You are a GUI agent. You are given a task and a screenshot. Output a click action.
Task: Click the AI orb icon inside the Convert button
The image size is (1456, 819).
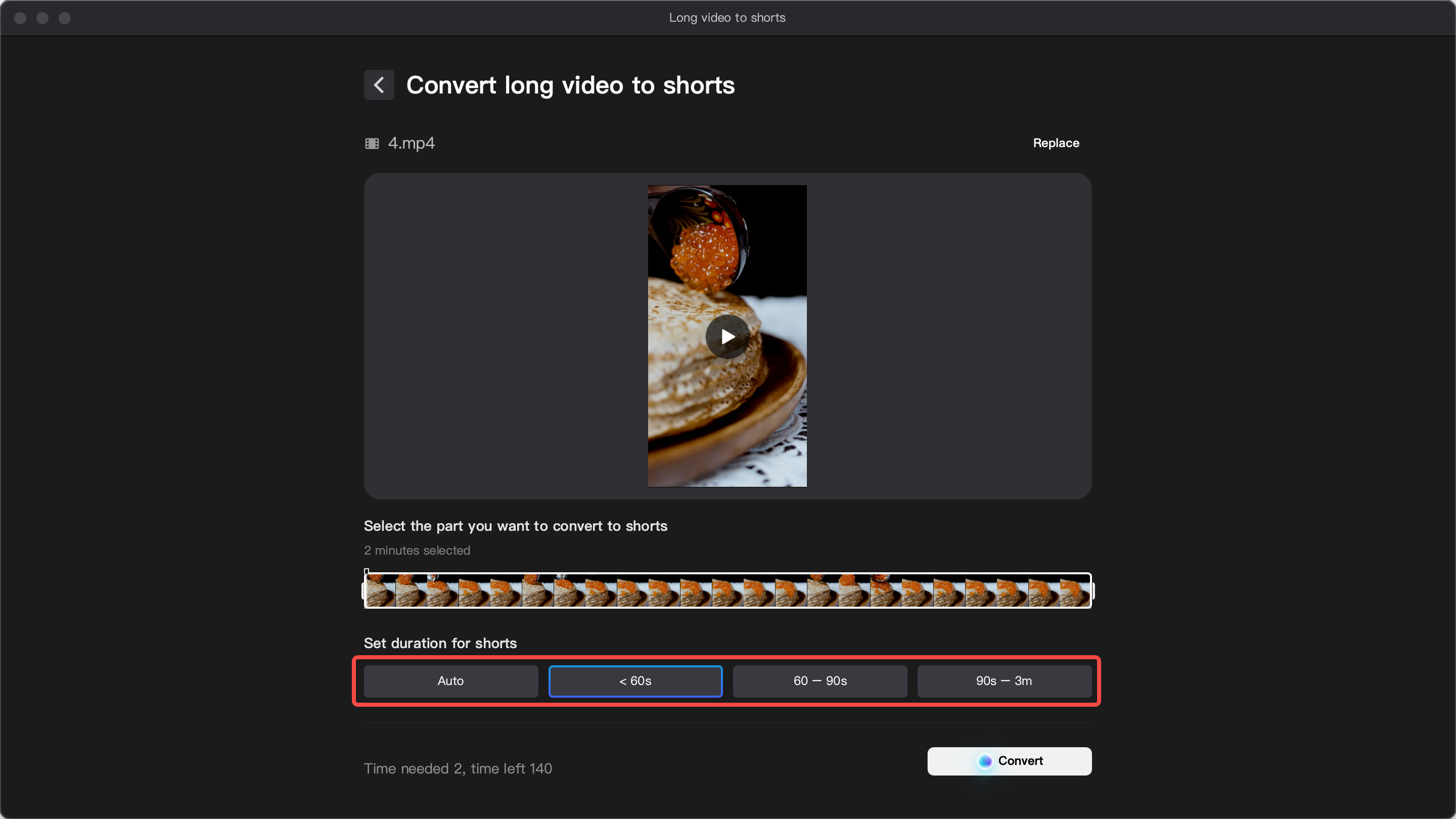tap(985, 761)
